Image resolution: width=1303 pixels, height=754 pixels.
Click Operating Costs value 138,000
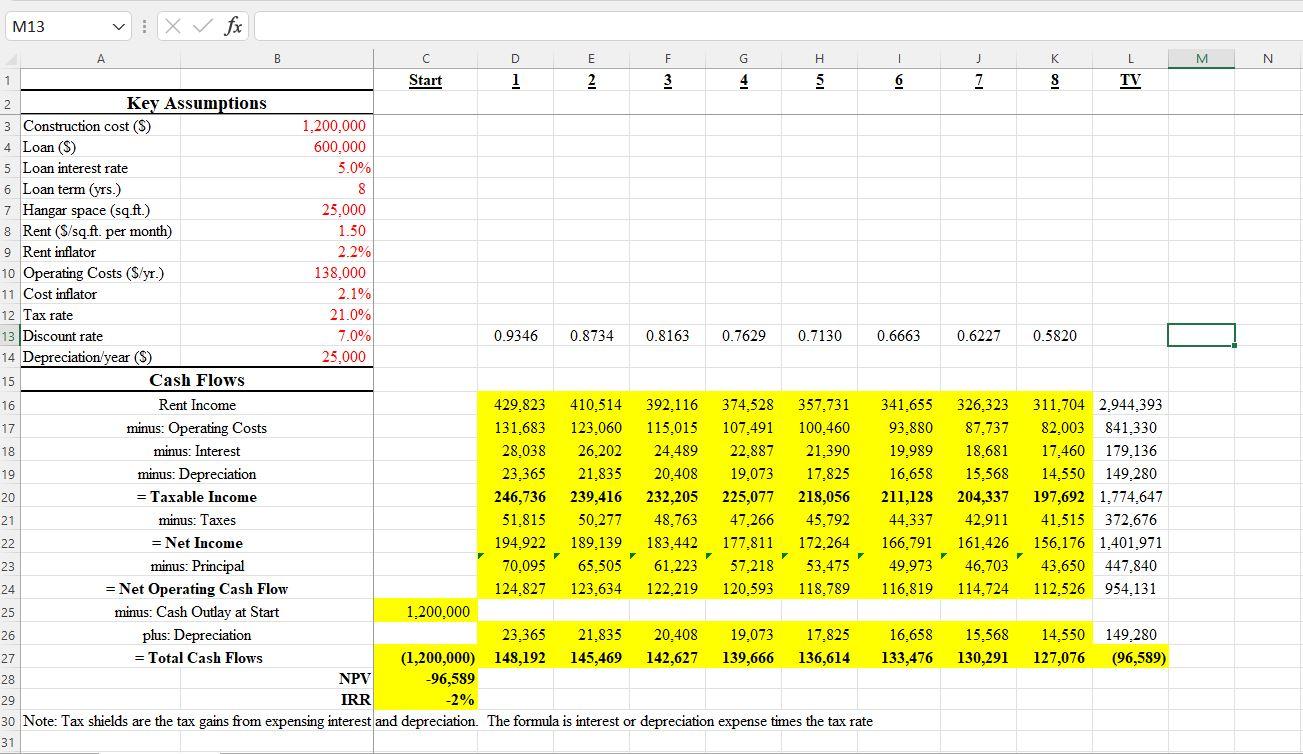point(340,273)
